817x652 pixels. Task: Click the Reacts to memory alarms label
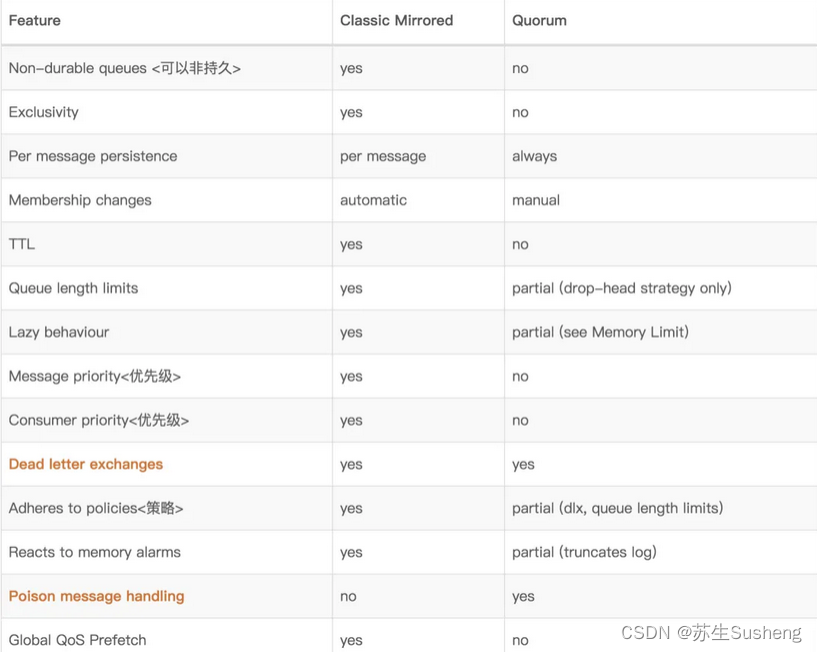click(x=95, y=552)
